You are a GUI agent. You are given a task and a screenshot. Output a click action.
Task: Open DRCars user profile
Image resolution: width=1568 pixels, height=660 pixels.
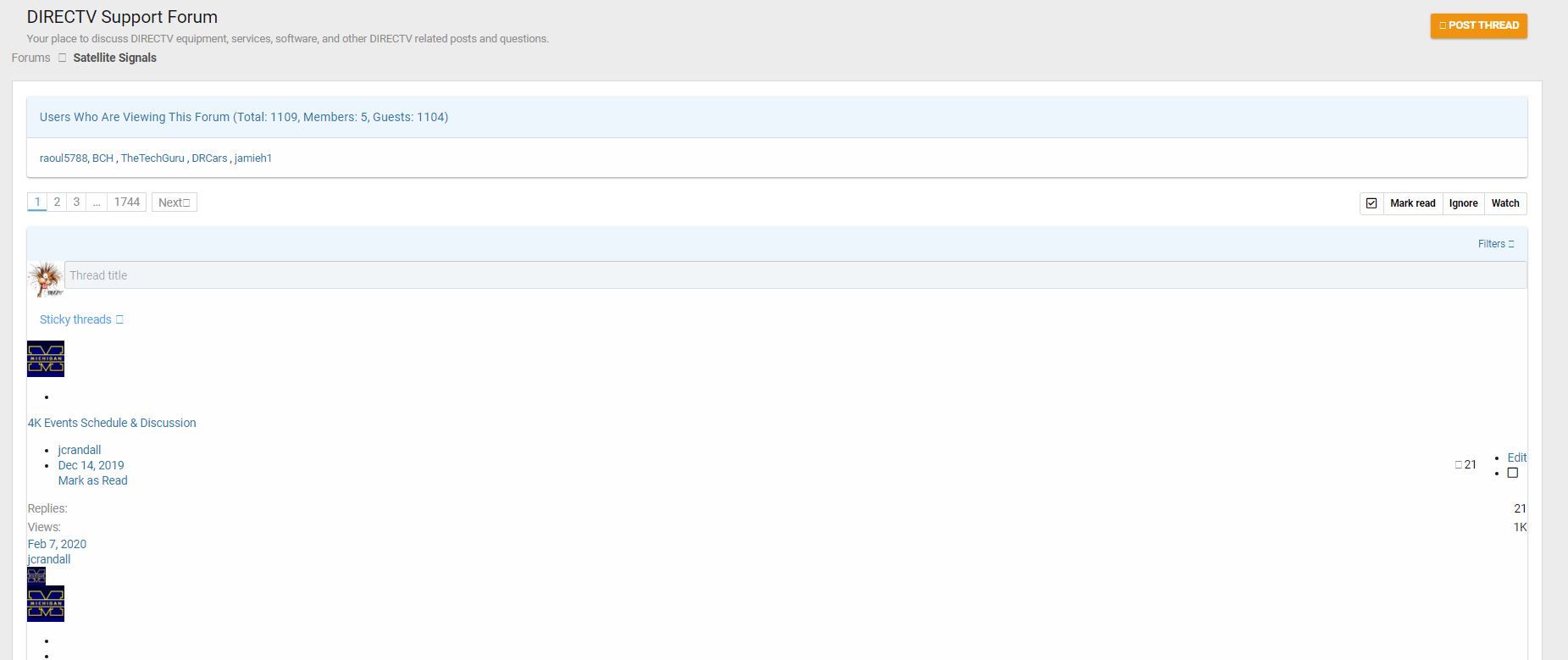click(209, 158)
